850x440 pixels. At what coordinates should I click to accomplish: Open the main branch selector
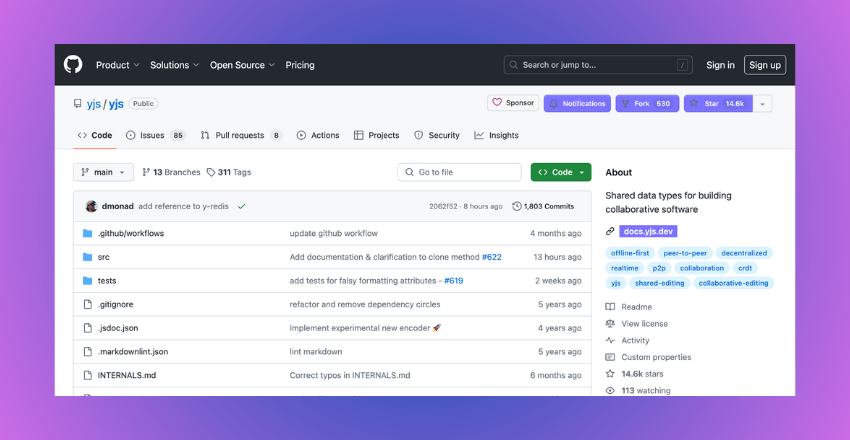[x=104, y=172]
